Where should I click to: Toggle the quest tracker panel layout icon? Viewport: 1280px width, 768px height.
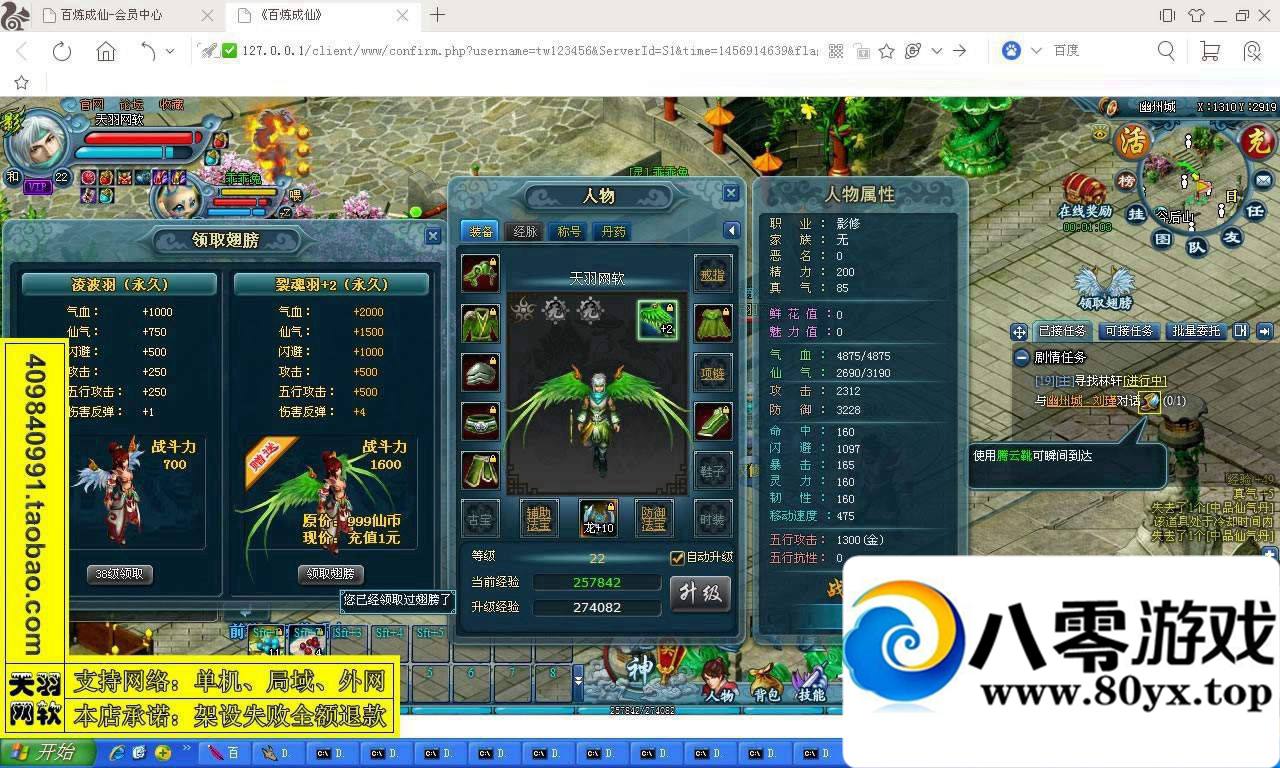click(1241, 331)
